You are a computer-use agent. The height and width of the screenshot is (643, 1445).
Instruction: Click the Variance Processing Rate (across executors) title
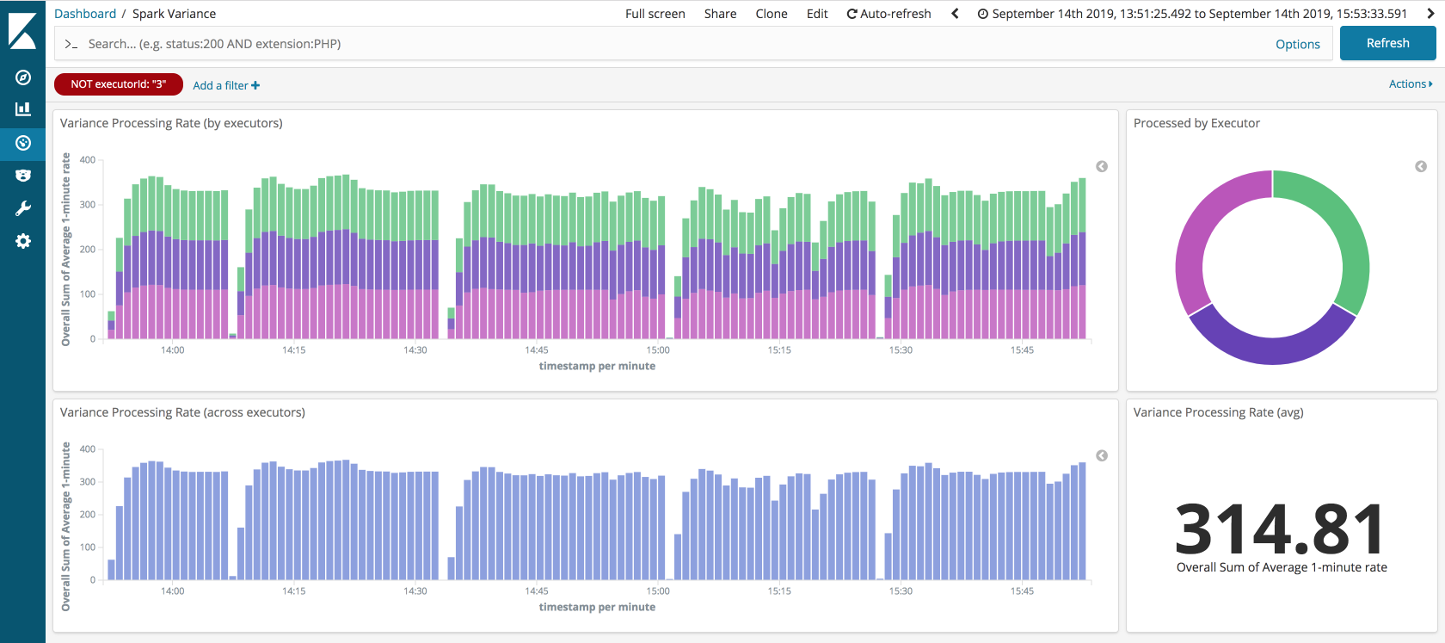(183, 412)
